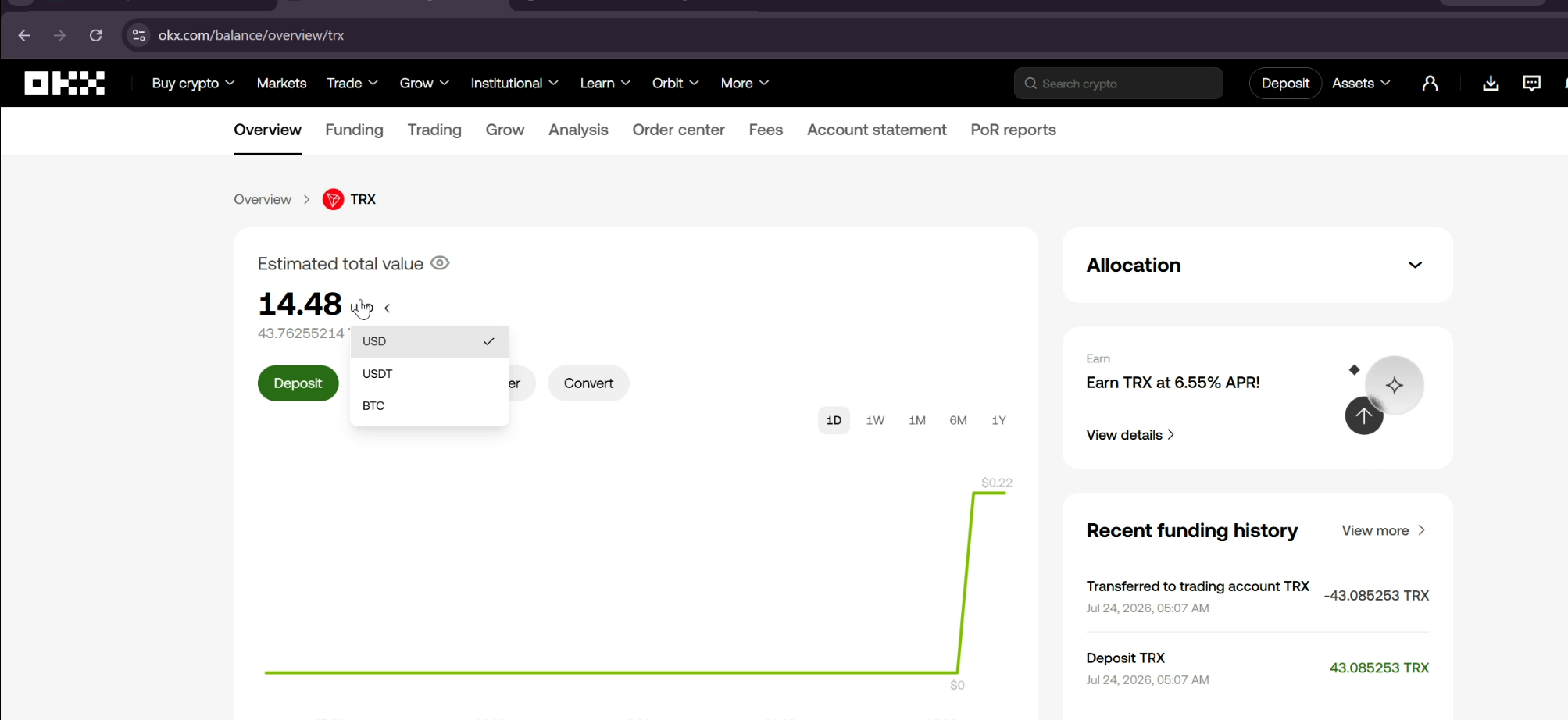Open the Order center tab
This screenshot has height=720, width=1568.
click(678, 130)
